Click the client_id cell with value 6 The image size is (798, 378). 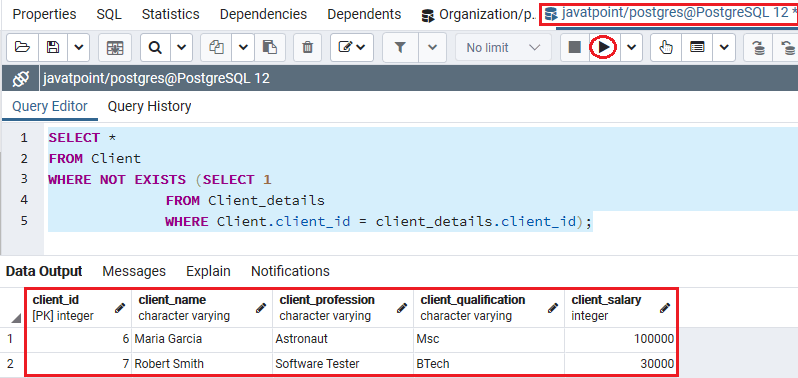point(78,339)
